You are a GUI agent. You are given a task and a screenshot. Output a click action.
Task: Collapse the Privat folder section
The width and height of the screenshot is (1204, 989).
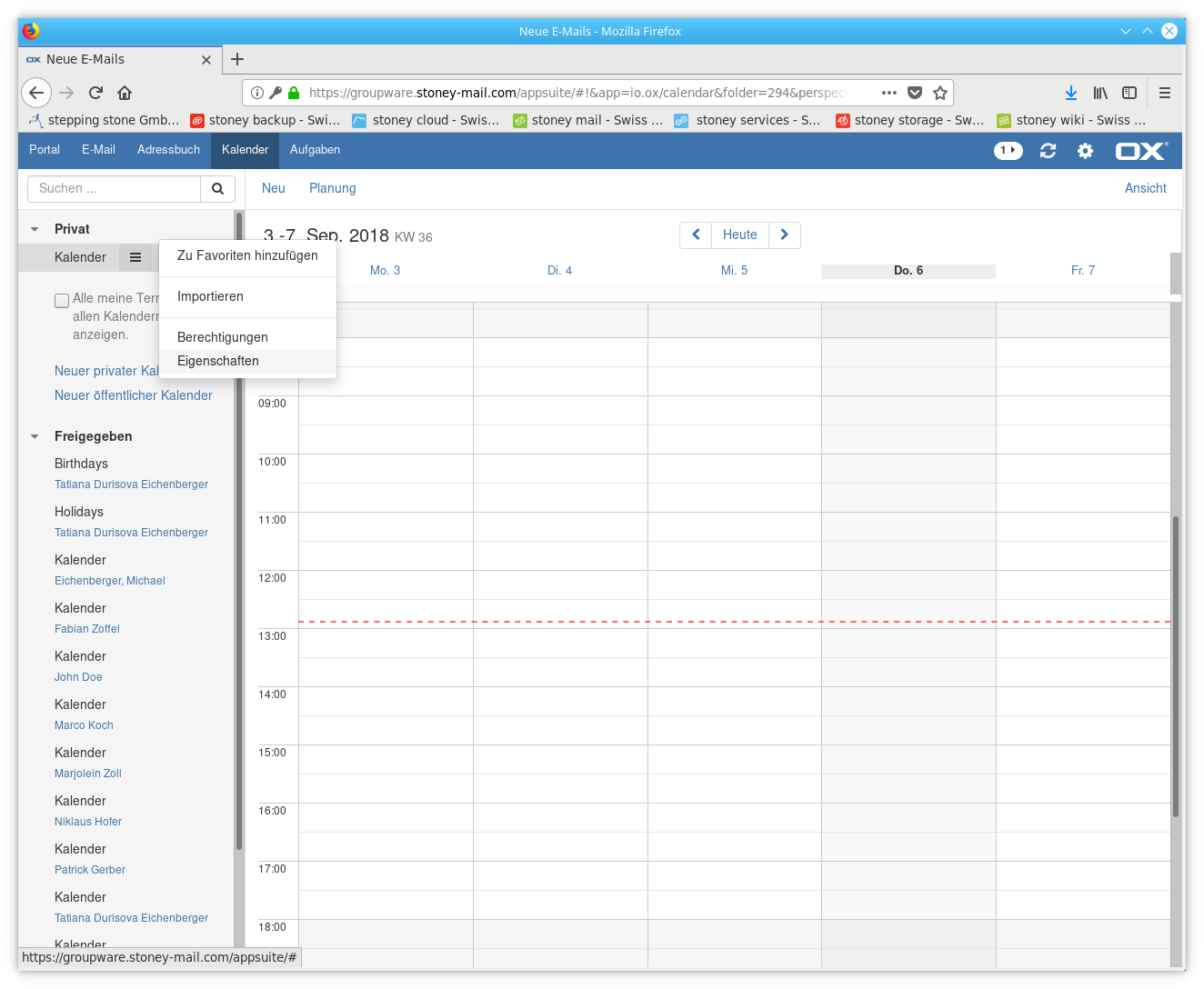point(35,229)
